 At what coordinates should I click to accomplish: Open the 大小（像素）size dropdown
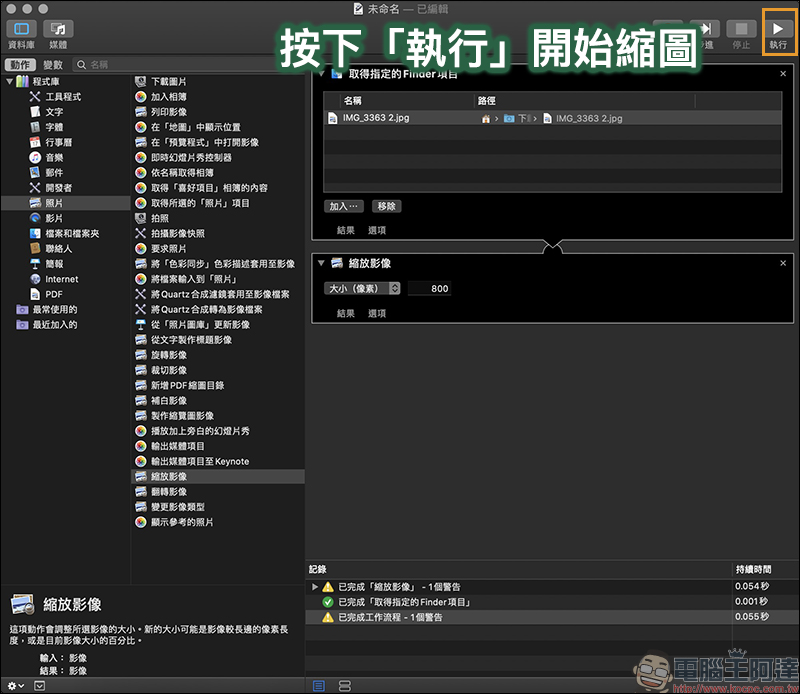[x=362, y=289]
